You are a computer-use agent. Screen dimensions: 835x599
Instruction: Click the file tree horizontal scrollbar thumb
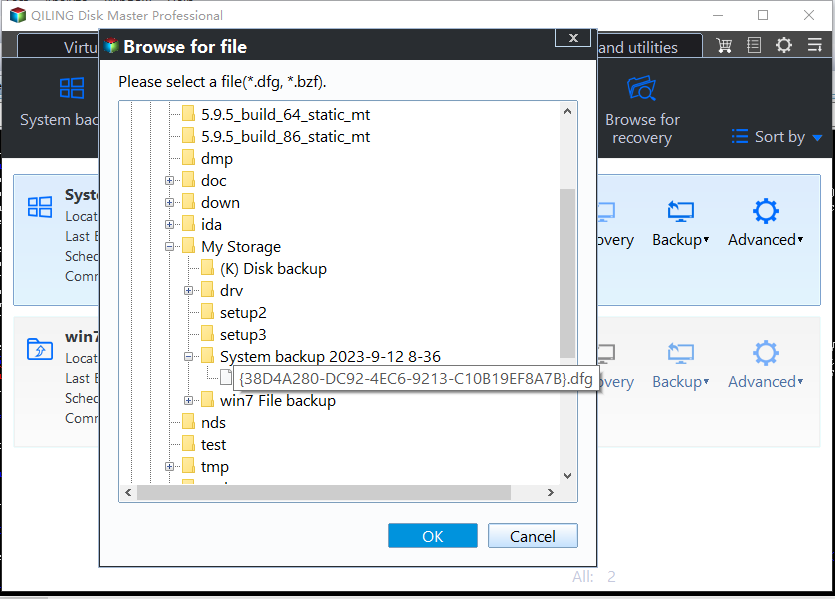point(324,493)
